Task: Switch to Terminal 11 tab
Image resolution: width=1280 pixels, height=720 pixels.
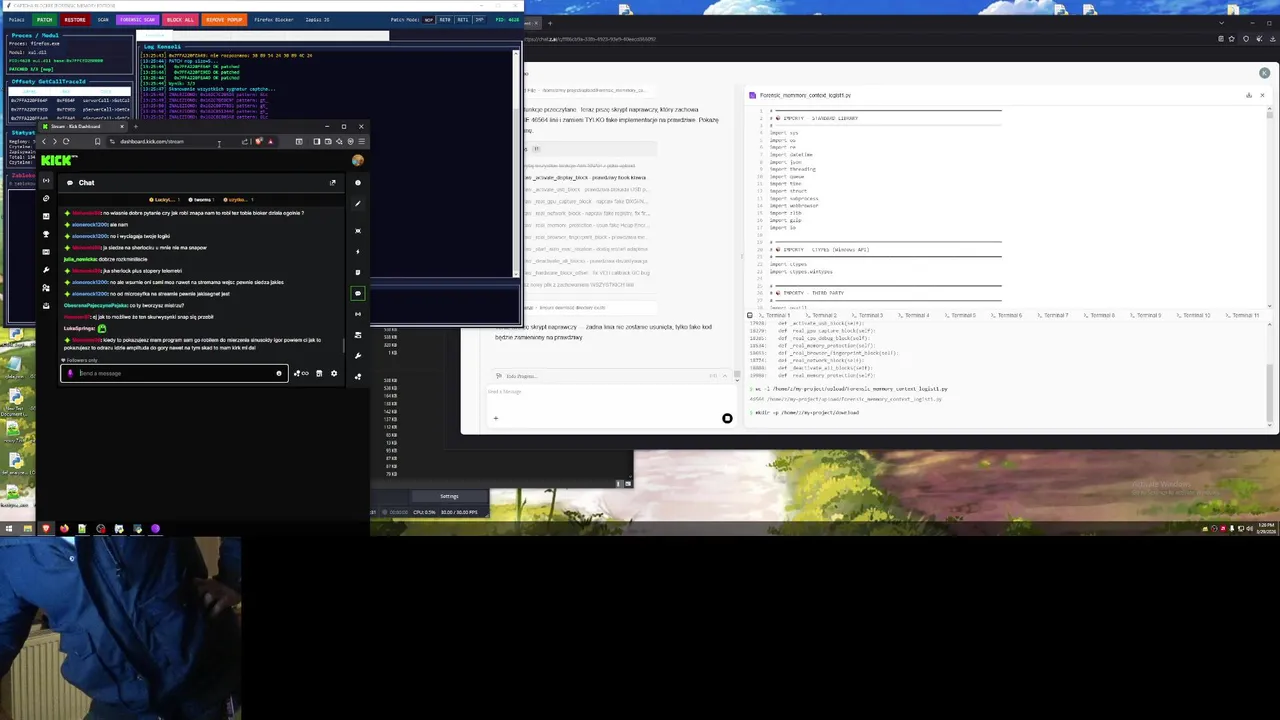Action: 1241,315
